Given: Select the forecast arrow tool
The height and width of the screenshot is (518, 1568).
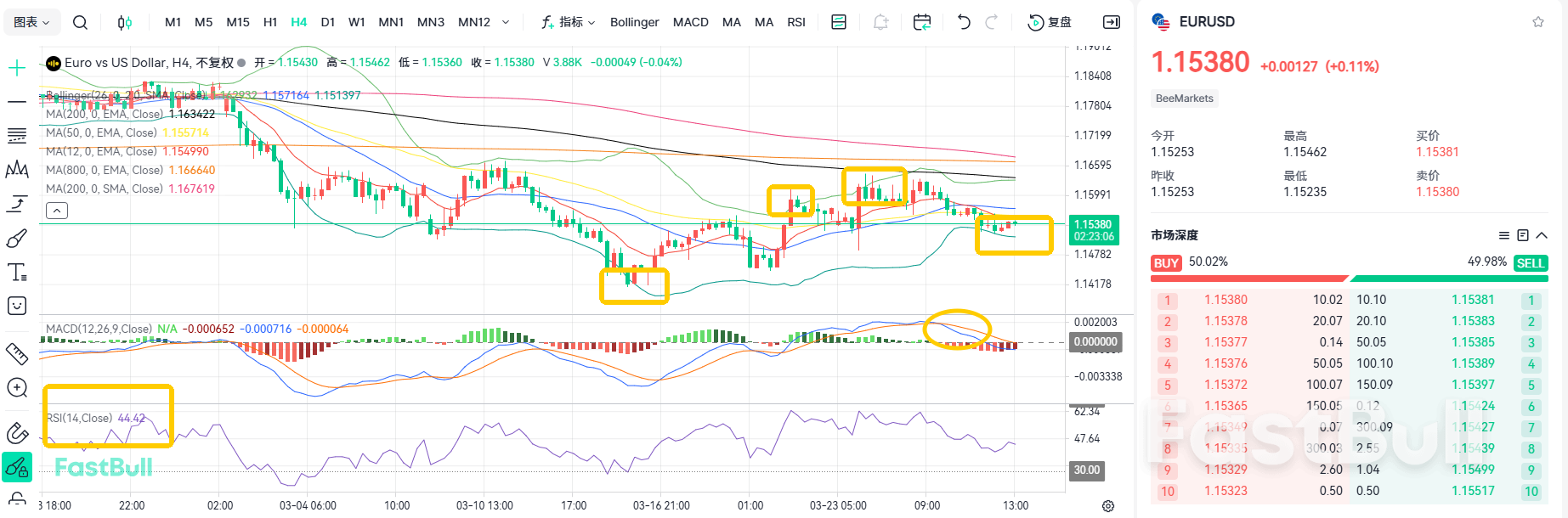Looking at the screenshot, I should click(x=17, y=204).
